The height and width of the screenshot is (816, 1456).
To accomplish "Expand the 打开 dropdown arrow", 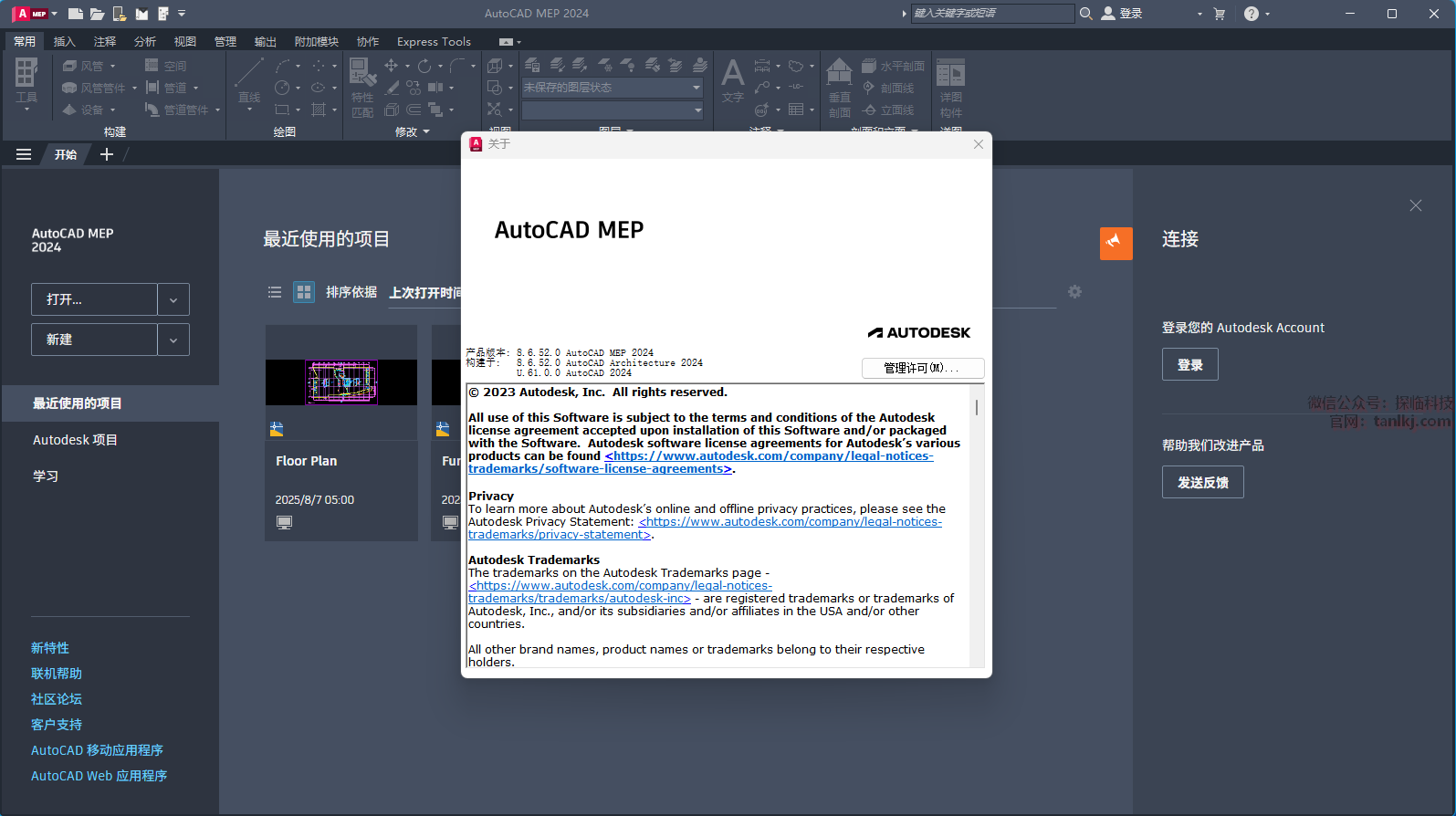I will [x=173, y=299].
